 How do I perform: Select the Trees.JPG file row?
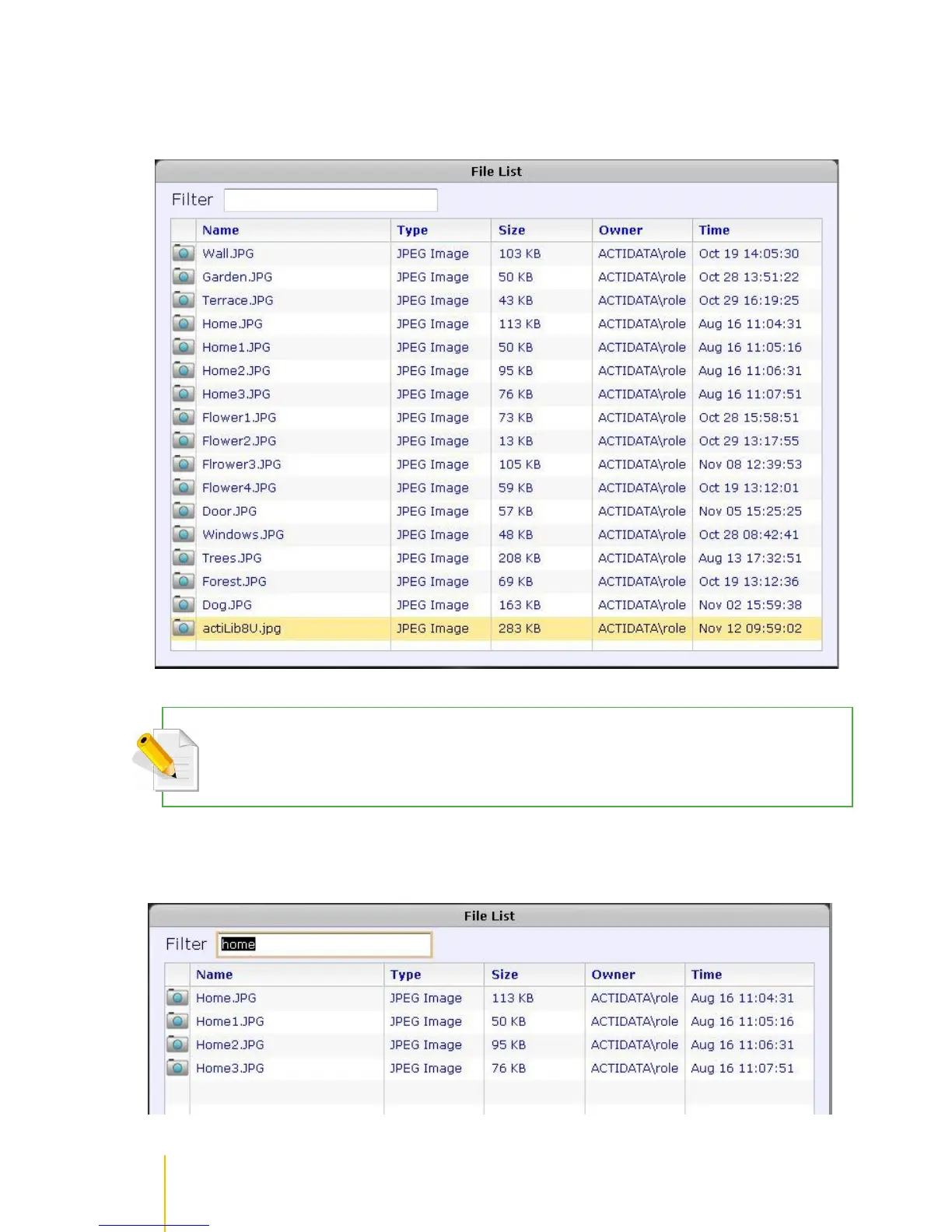point(232,558)
